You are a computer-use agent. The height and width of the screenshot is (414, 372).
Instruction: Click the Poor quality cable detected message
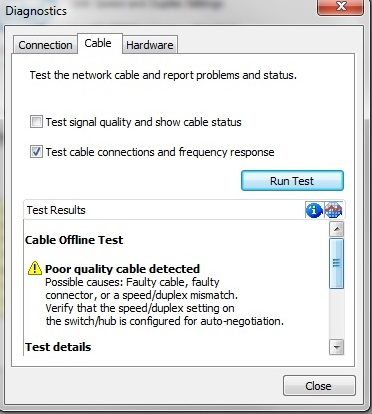(123, 269)
